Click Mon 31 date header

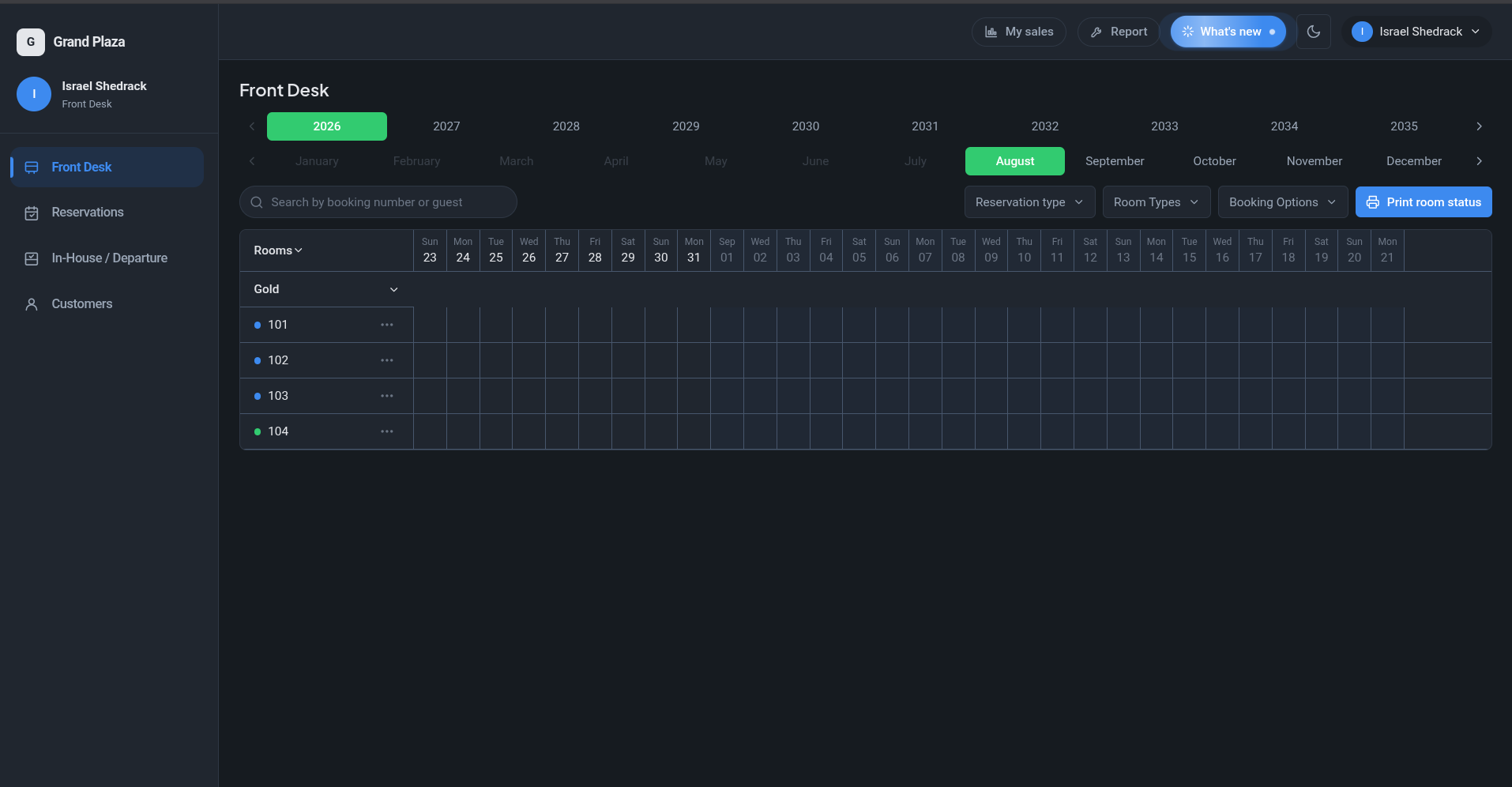694,250
